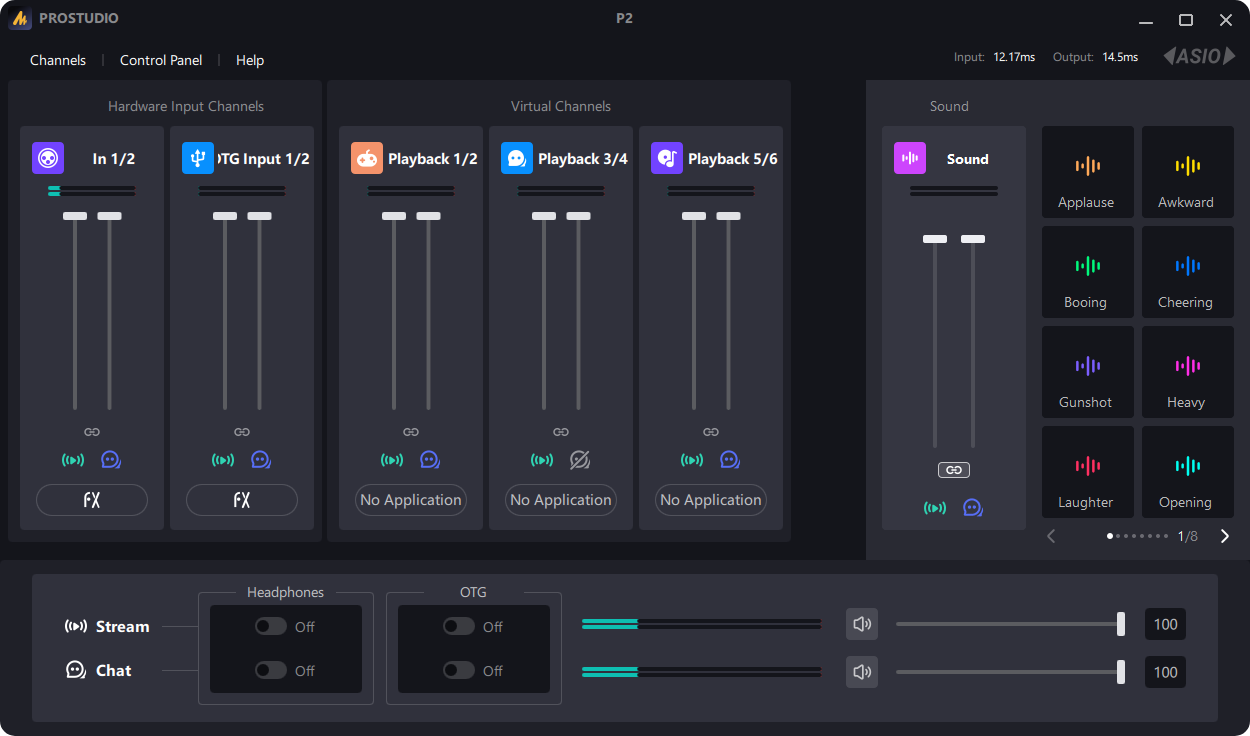1250x736 pixels.
Task: Toggle stream routing on Playback 1/2
Action: (392, 460)
